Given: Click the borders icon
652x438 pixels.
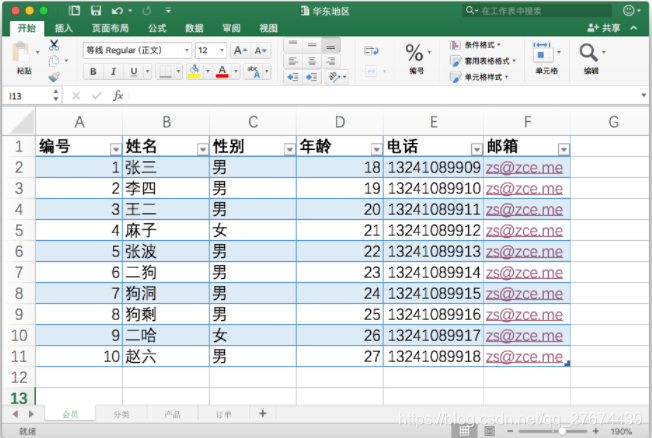Looking at the screenshot, I should [165, 72].
